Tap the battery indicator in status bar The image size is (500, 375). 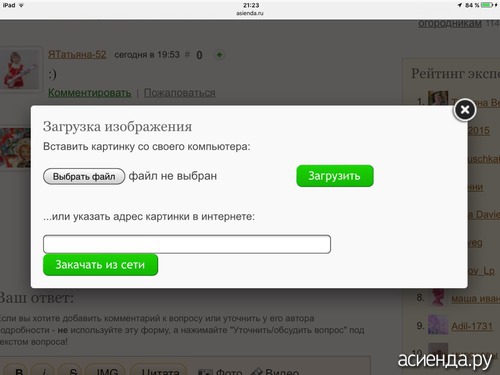tap(488, 5)
